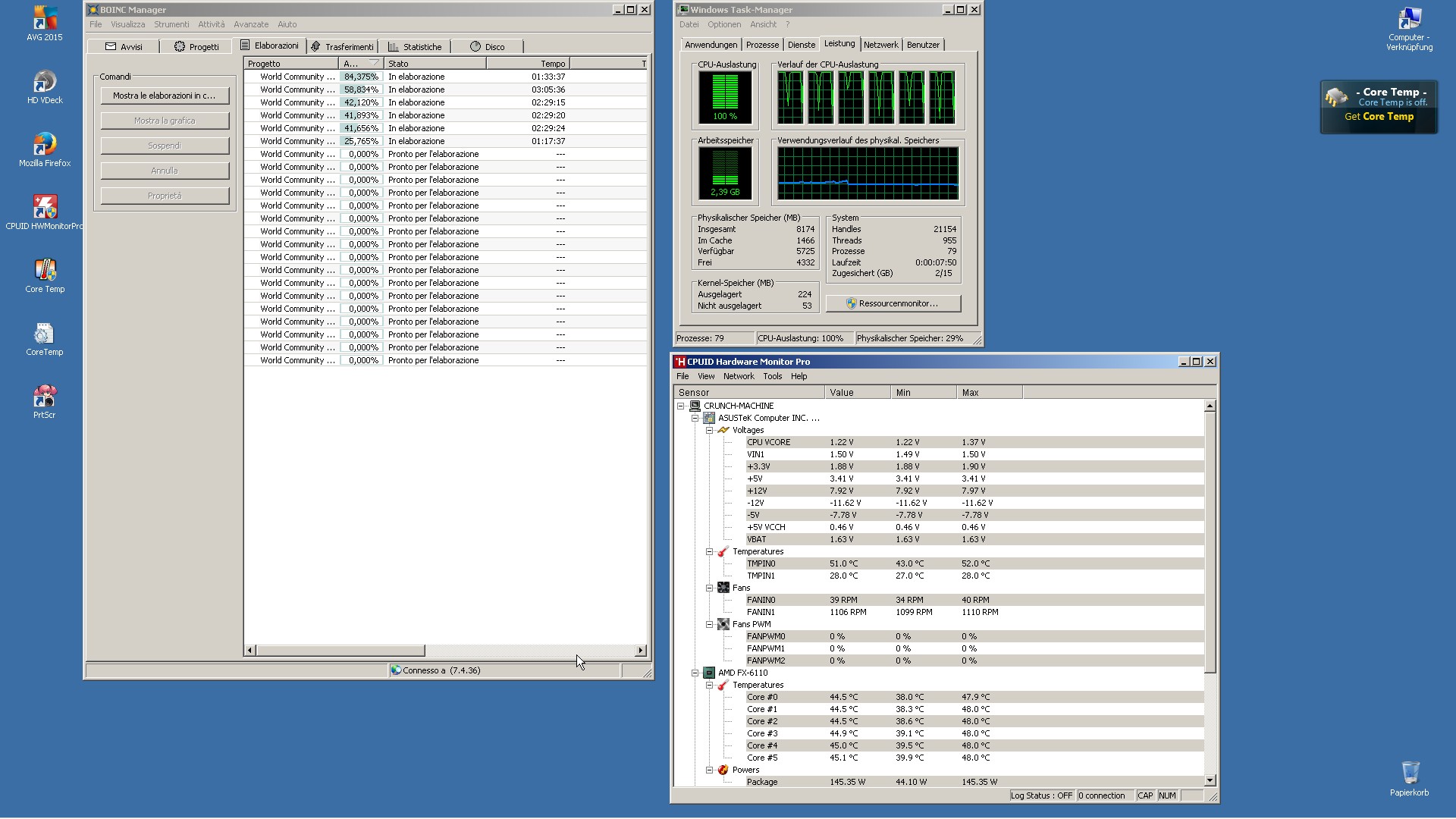Switch to Prozesse tab in Task-Manager

coord(762,45)
